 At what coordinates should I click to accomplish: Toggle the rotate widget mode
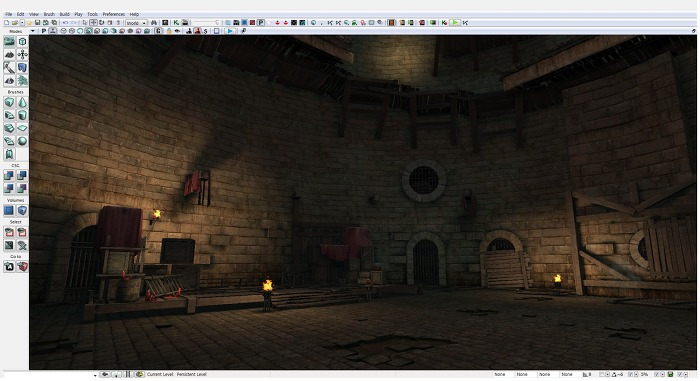tap(101, 23)
